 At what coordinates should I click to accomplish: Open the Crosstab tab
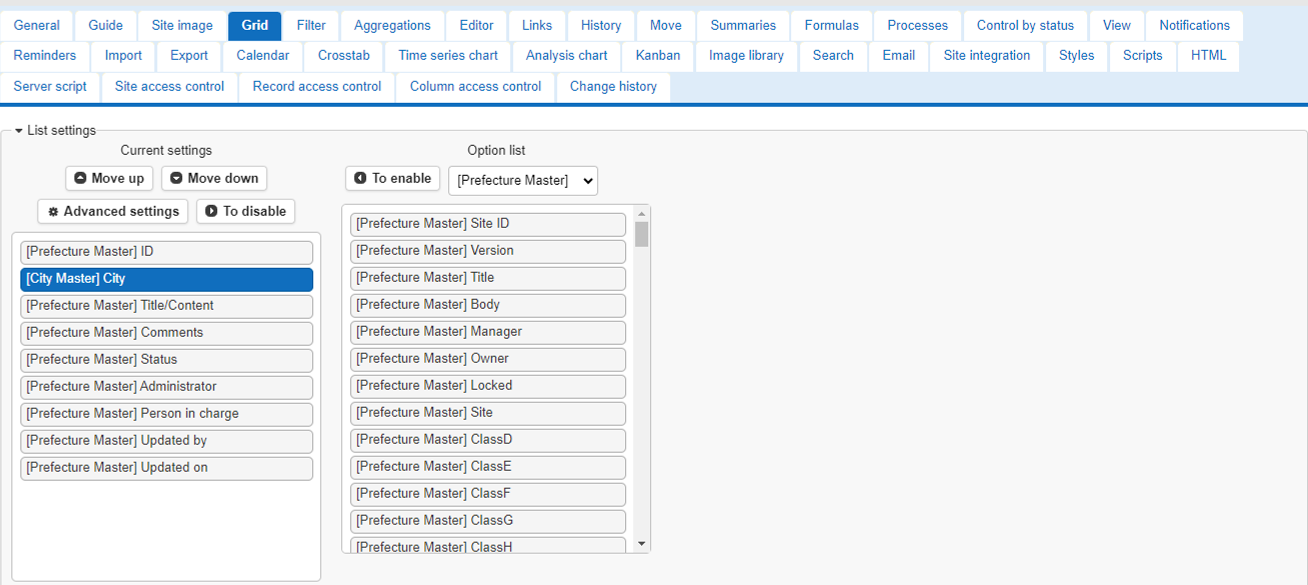(x=344, y=56)
